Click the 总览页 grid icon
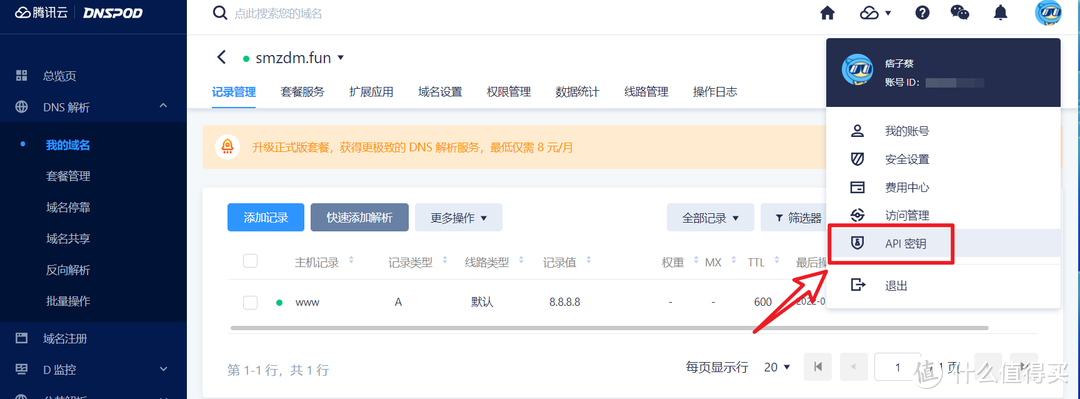Screen dimensions: 1080x399 pyautogui.click(x=21, y=76)
